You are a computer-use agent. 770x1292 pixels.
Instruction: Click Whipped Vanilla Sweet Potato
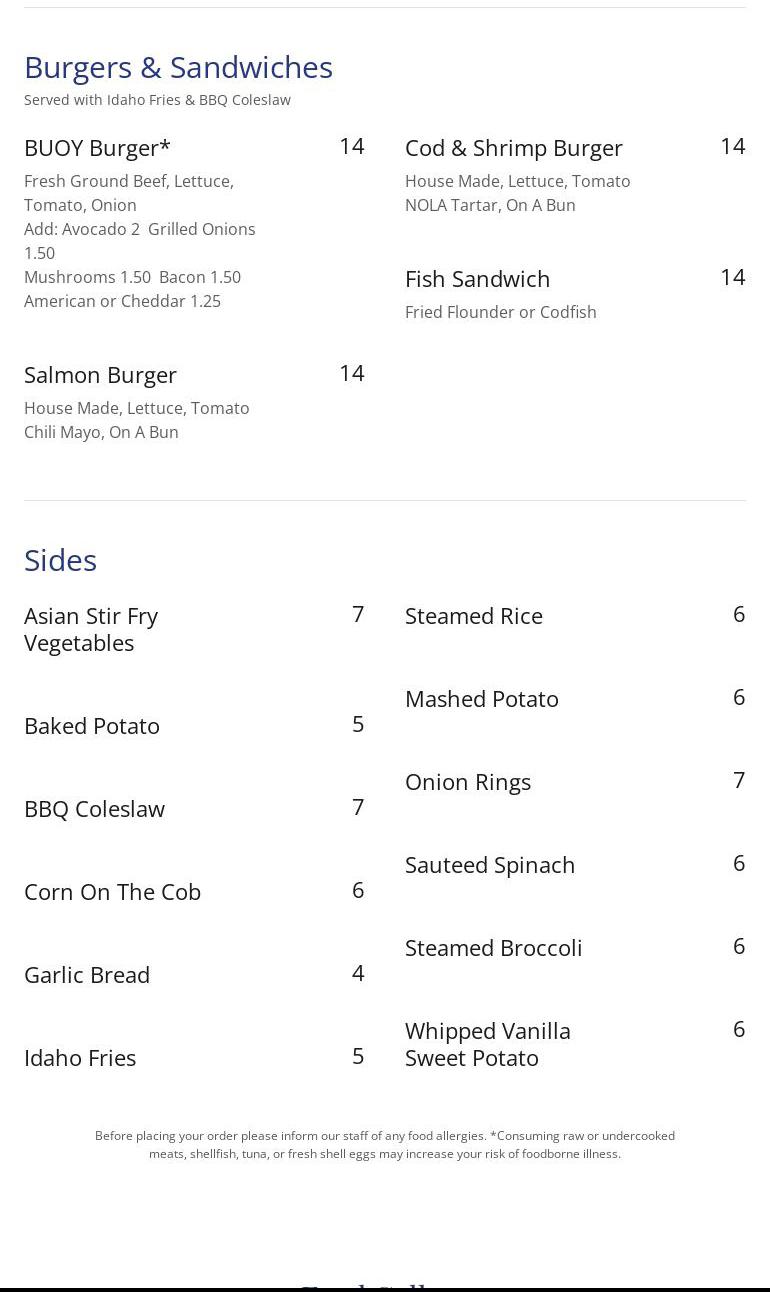[488, 1044]
